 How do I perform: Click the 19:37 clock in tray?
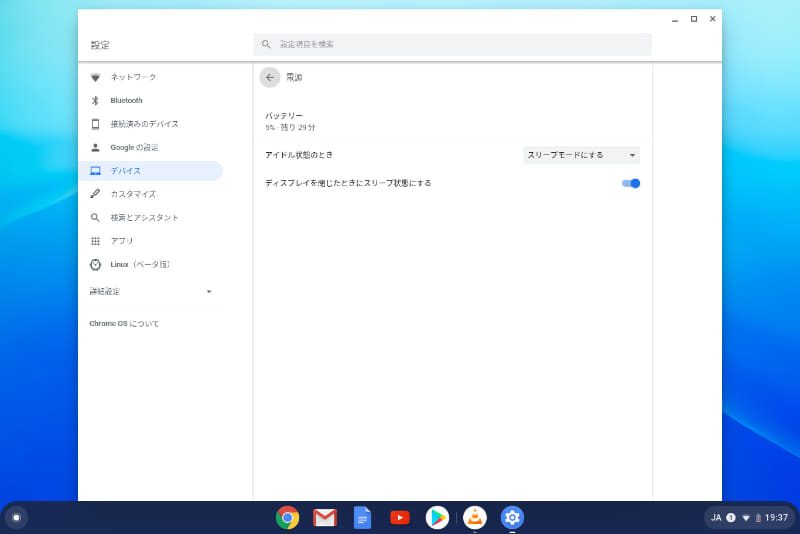click(776, 518)
